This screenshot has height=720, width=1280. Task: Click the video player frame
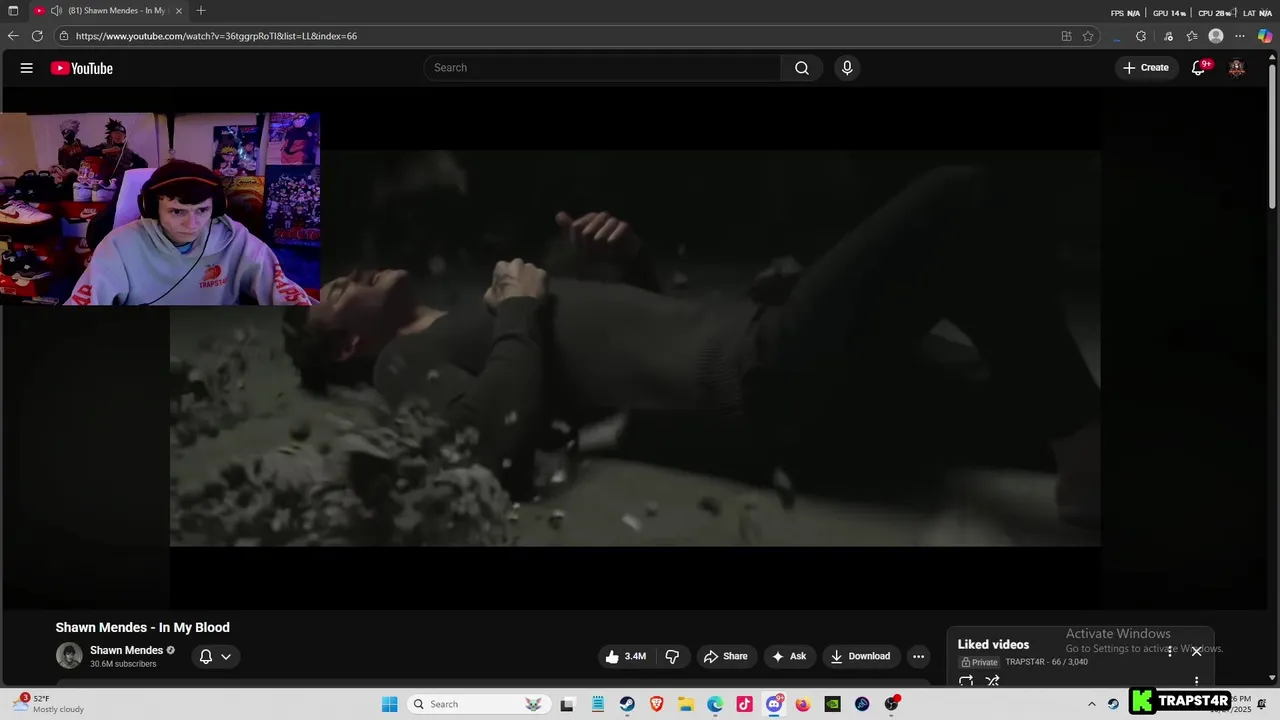pos(635,348)
